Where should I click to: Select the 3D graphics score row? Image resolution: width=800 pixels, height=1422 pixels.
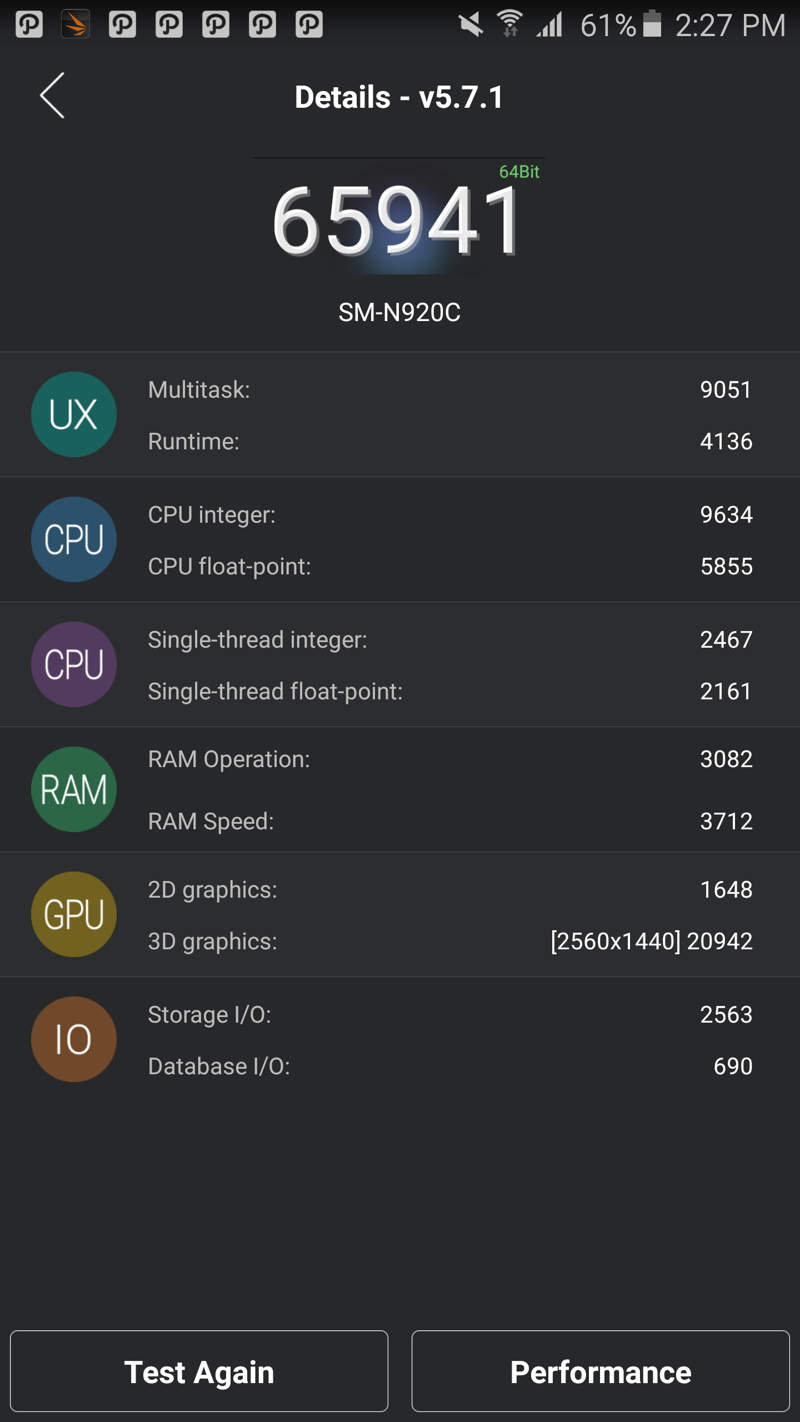tap(450, 941)
